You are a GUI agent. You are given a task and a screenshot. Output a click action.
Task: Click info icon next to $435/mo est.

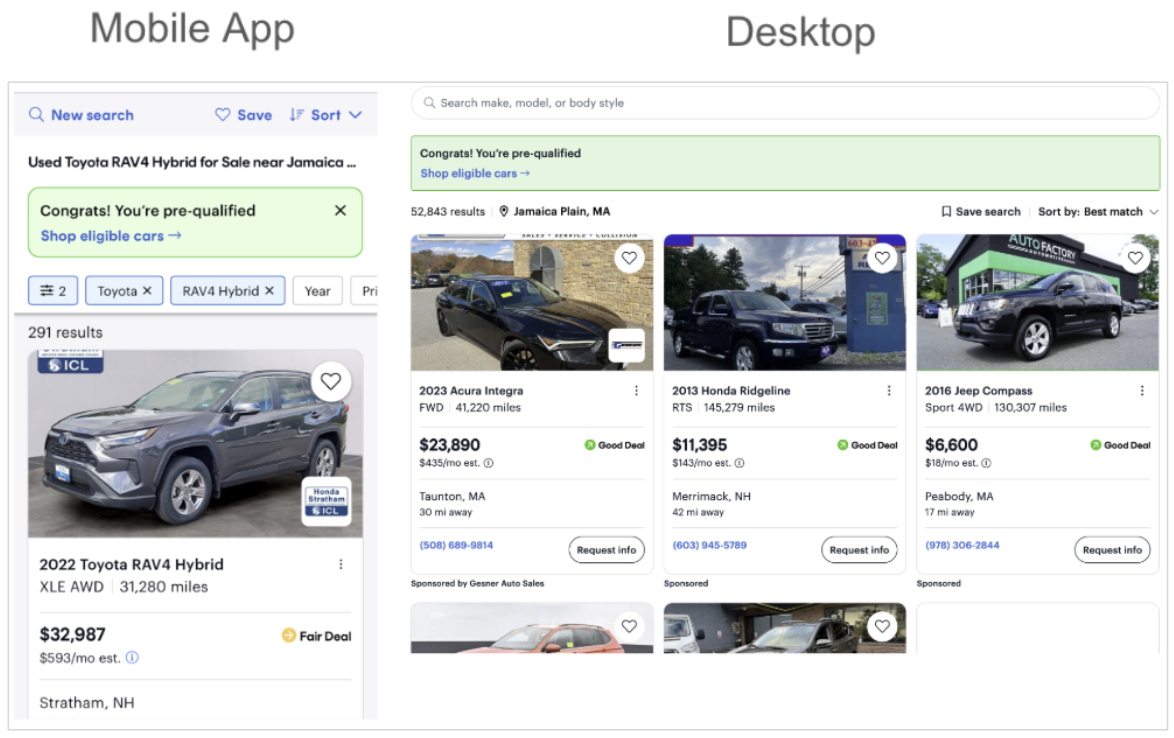(x=488, y=463)
